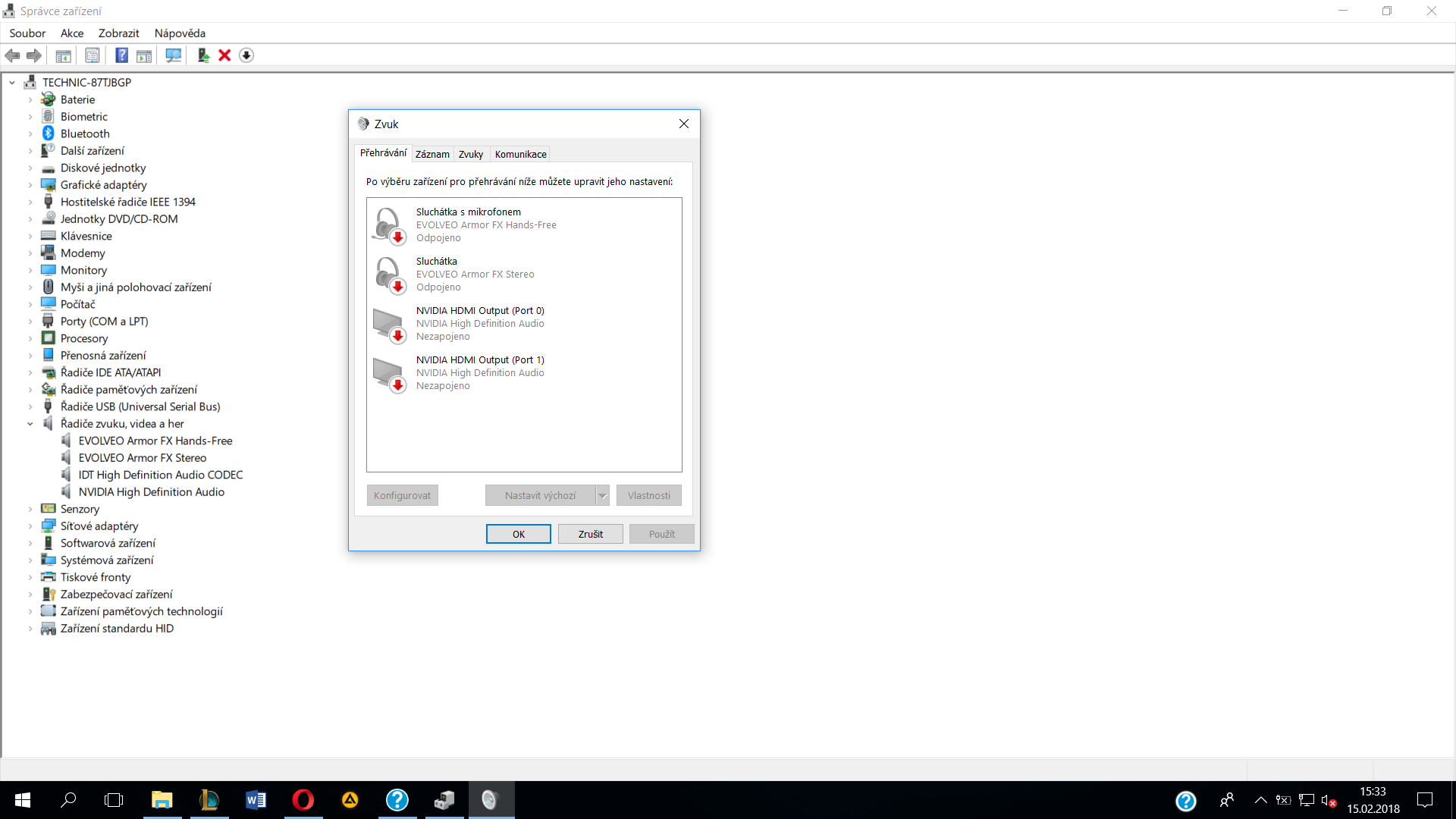
Task: Click the Forward arrow in Device Manager toolbar
Action: click(x=33, y=55)
